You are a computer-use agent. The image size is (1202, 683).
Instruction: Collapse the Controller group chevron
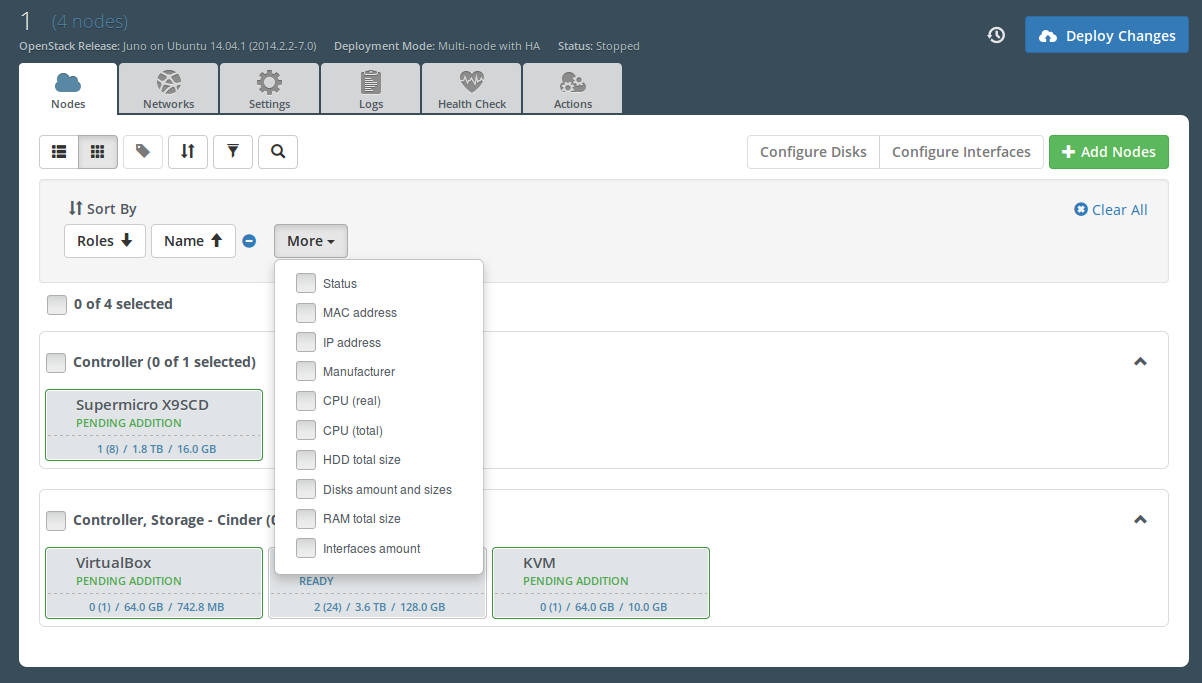[1140, 362]
